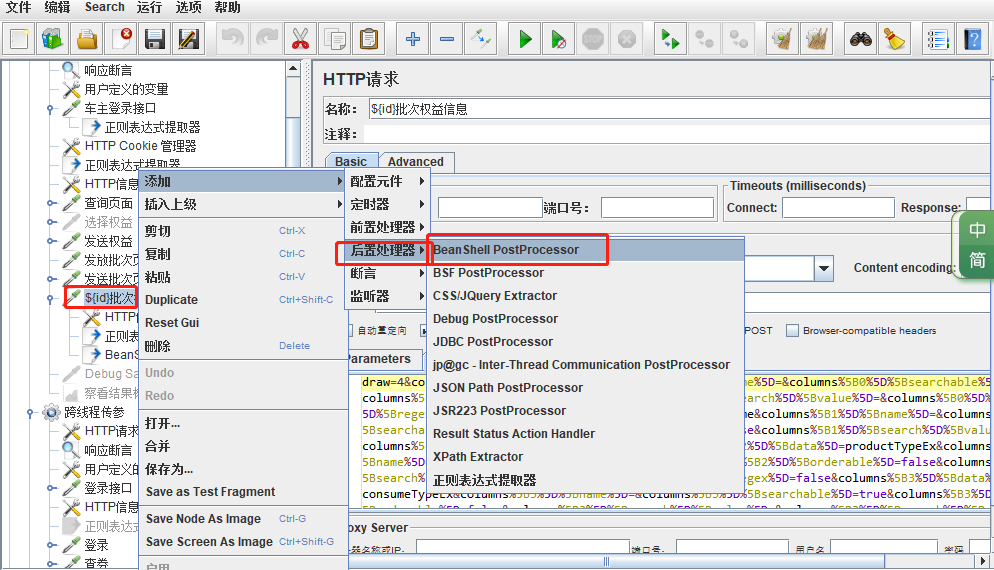Click 删除 in context menu
This screenshot has height=570, width=994.
243,346
